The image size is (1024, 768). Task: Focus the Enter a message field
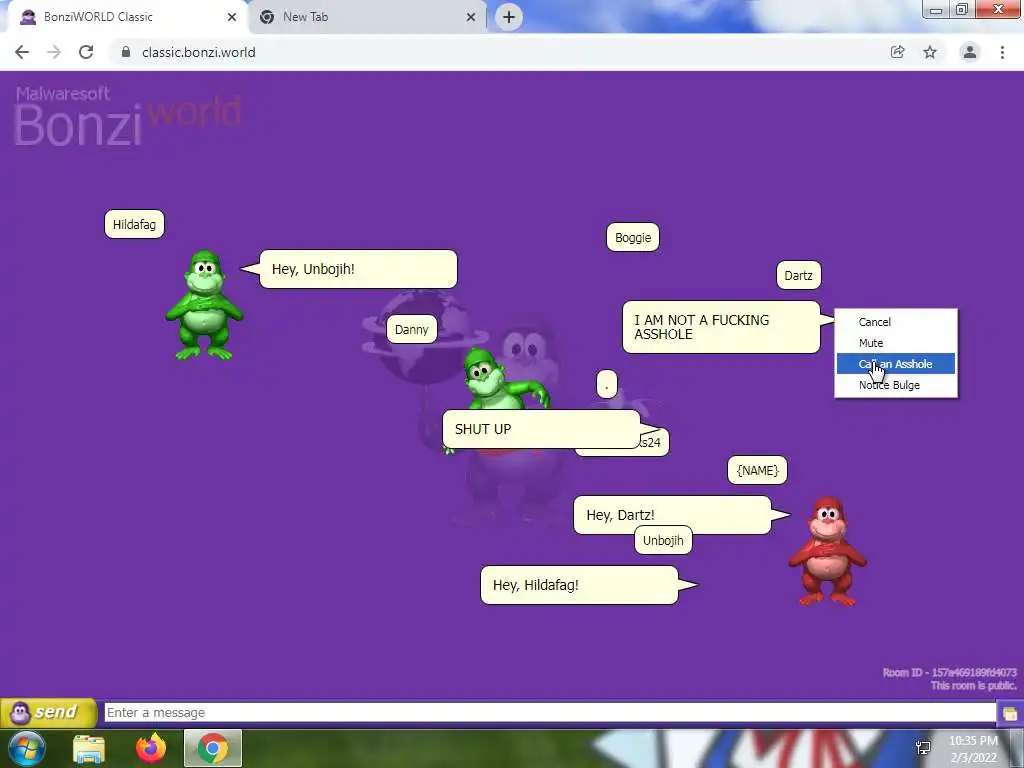point(550,712)
